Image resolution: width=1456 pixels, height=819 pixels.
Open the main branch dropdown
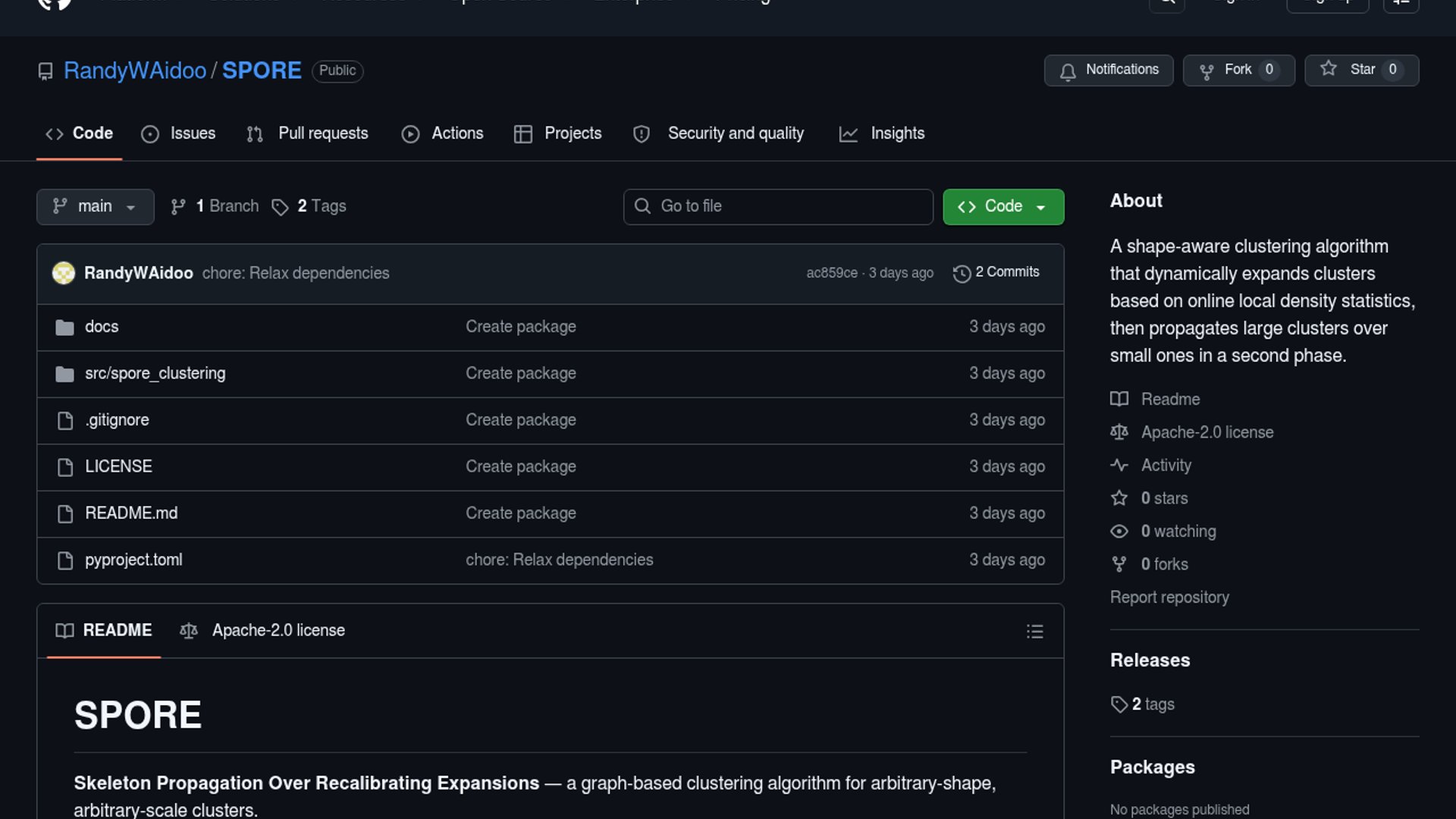tap(95, 207)
